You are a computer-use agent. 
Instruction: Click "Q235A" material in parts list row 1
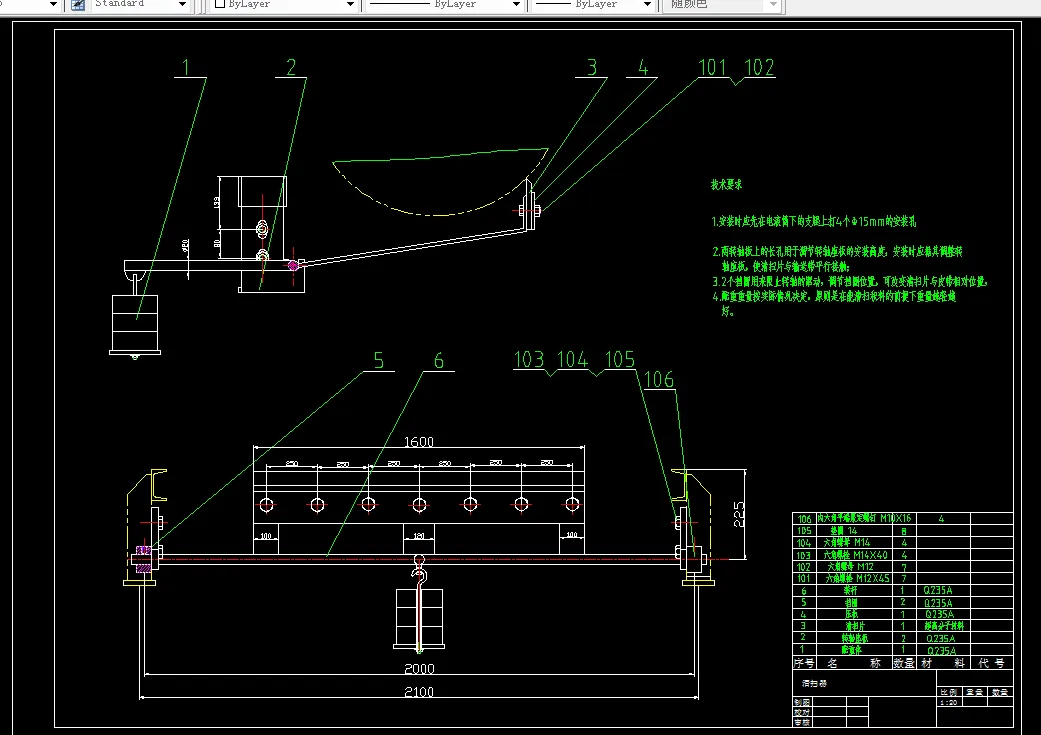pos(941,651)
